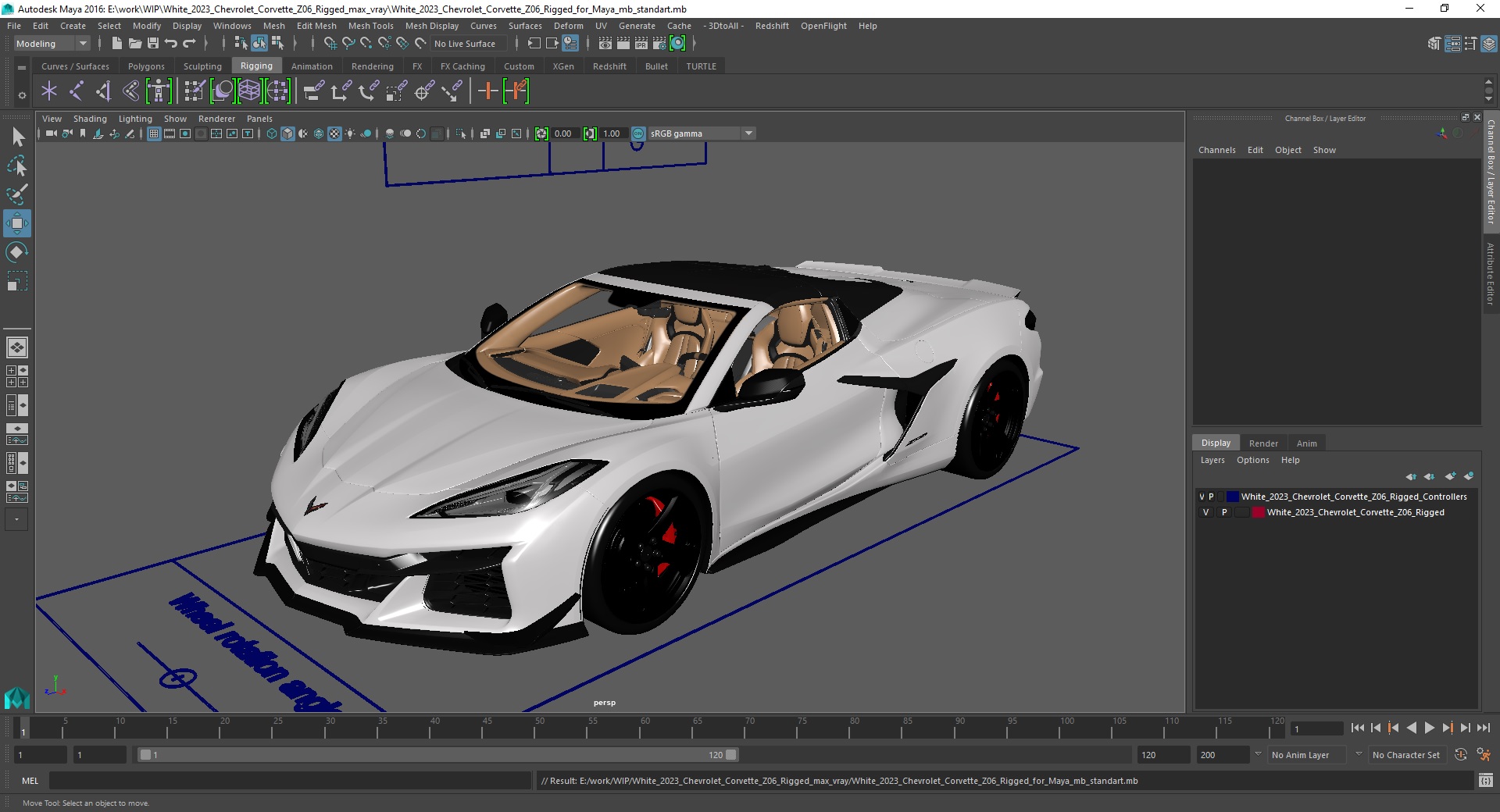The image size is (1500, 812).
Task: Select the arrow Select tool in toolbox
Action: pos(17,137)
